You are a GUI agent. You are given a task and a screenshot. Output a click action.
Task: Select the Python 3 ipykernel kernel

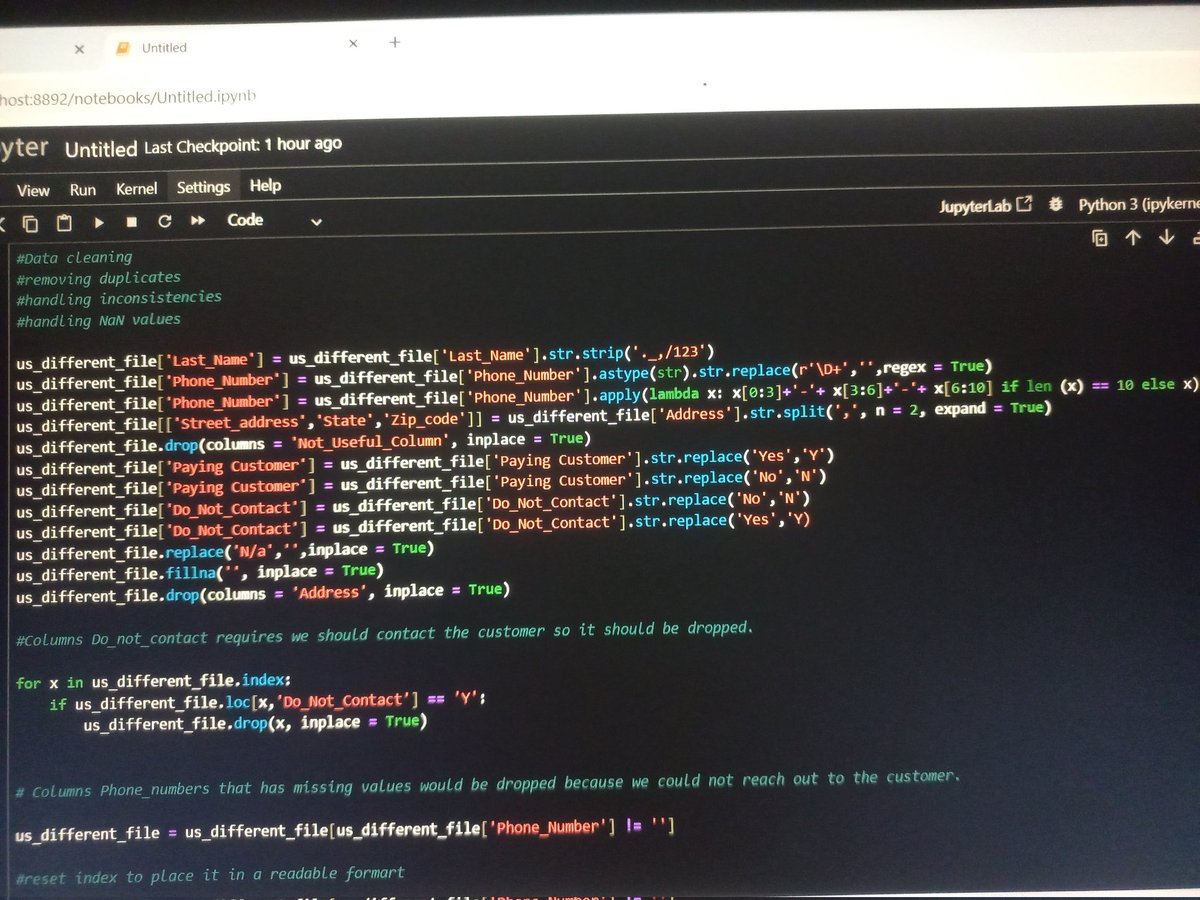point(1138,205)
